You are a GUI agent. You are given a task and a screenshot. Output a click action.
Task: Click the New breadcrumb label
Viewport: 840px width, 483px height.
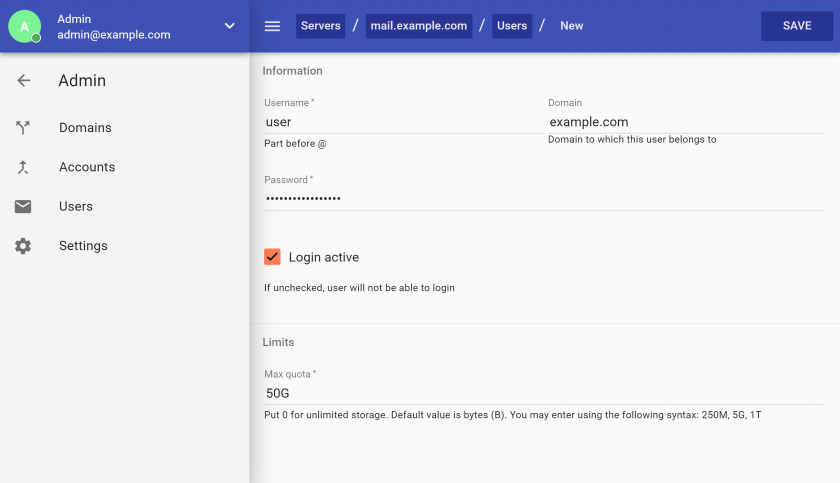(572, 26)
